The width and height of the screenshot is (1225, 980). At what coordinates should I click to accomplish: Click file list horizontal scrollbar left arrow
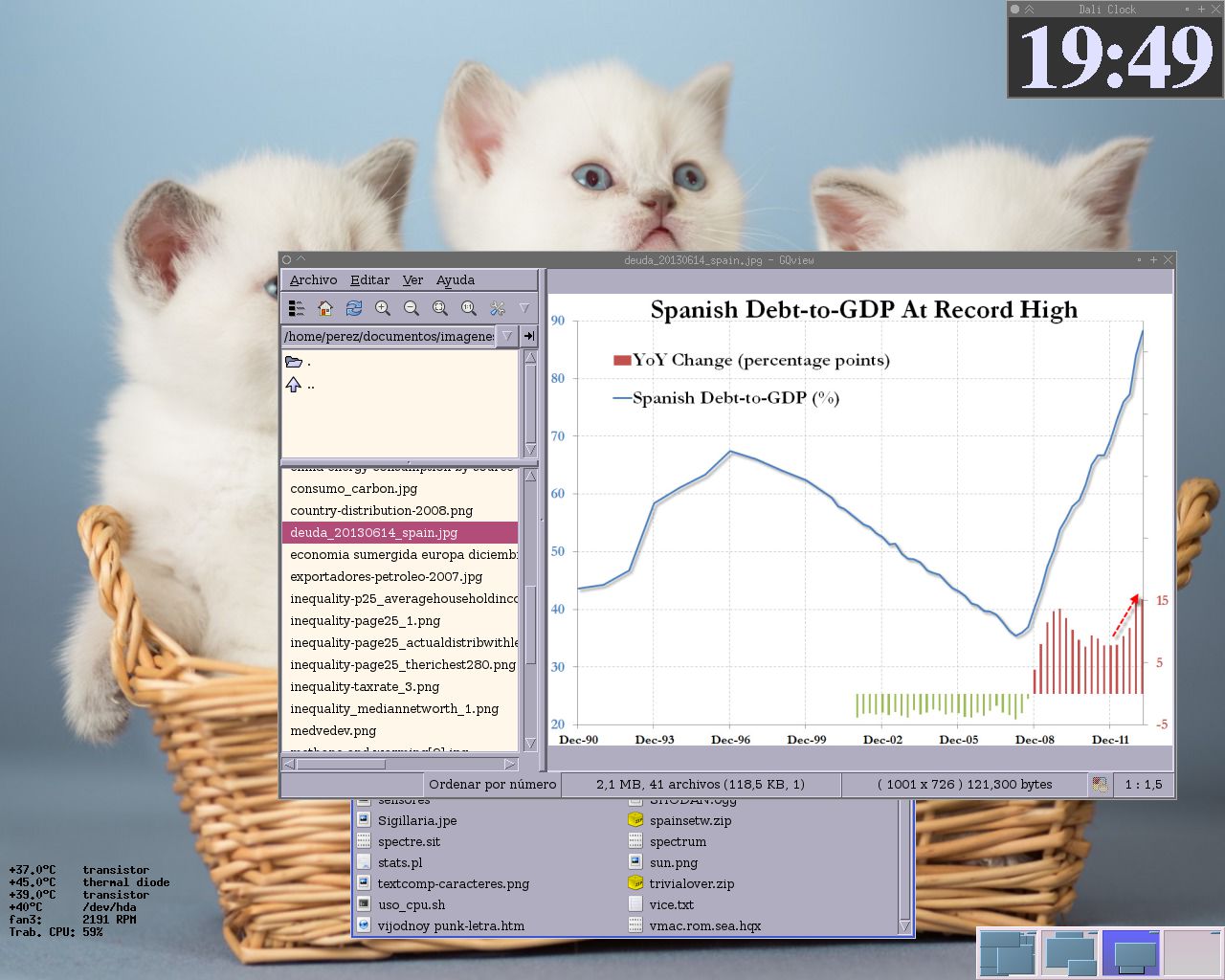(289, 764)
